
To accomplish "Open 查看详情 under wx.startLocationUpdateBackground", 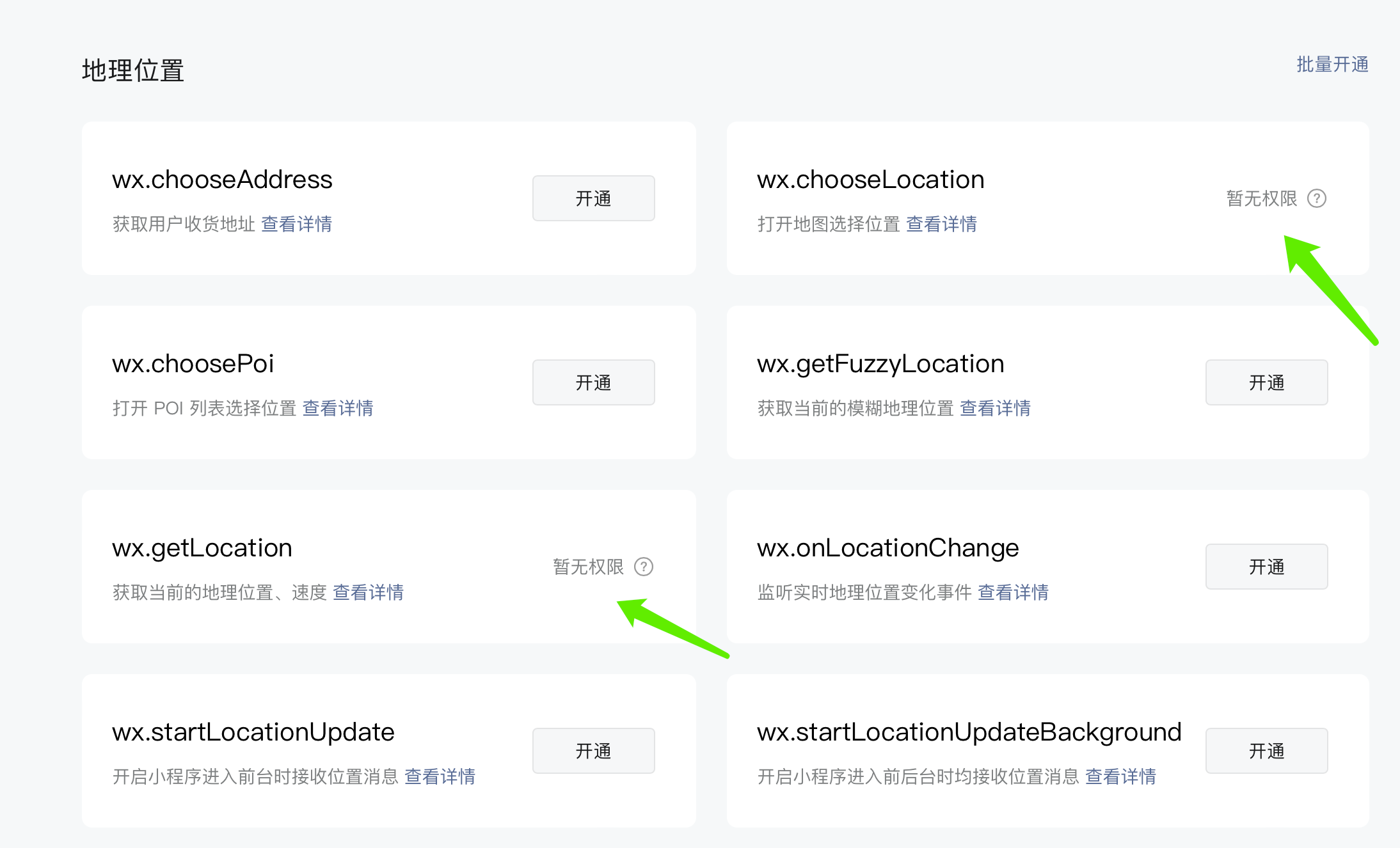I will point(1120,776).
